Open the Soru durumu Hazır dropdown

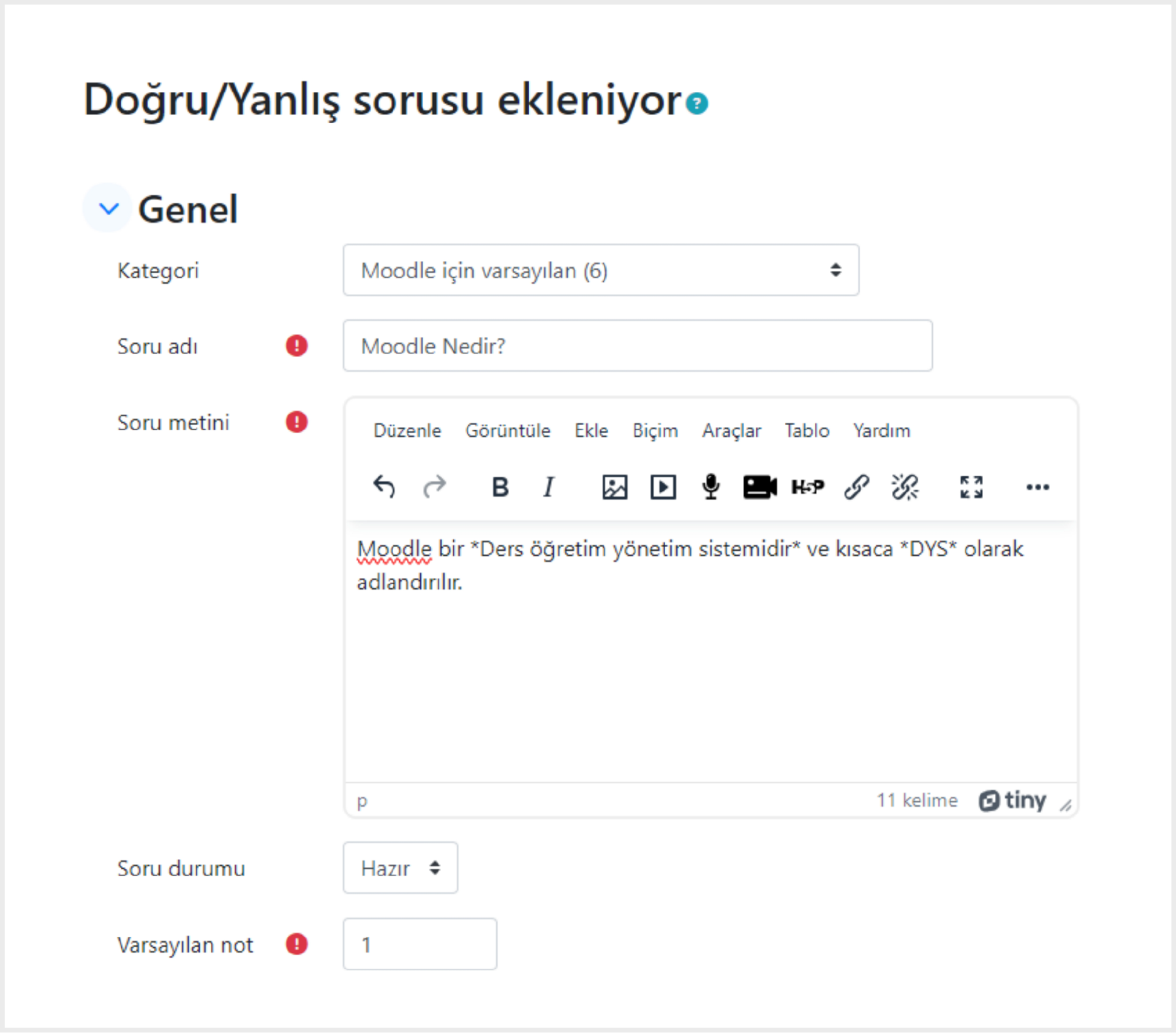coord(400,868)
